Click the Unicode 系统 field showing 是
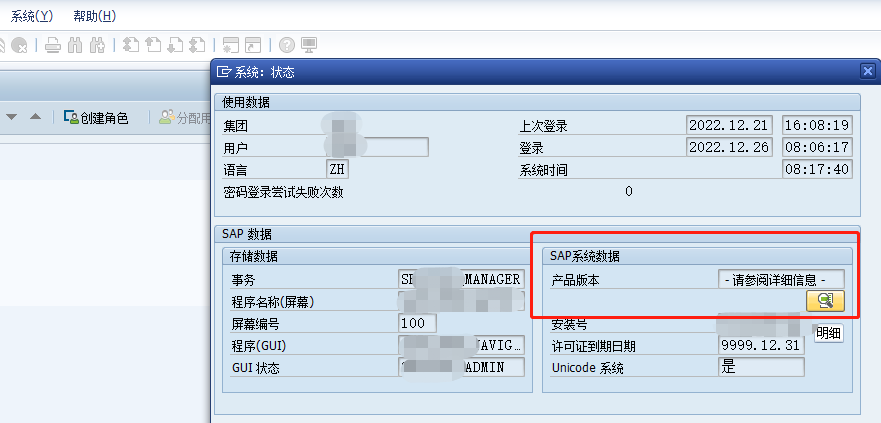 point(761,367)
